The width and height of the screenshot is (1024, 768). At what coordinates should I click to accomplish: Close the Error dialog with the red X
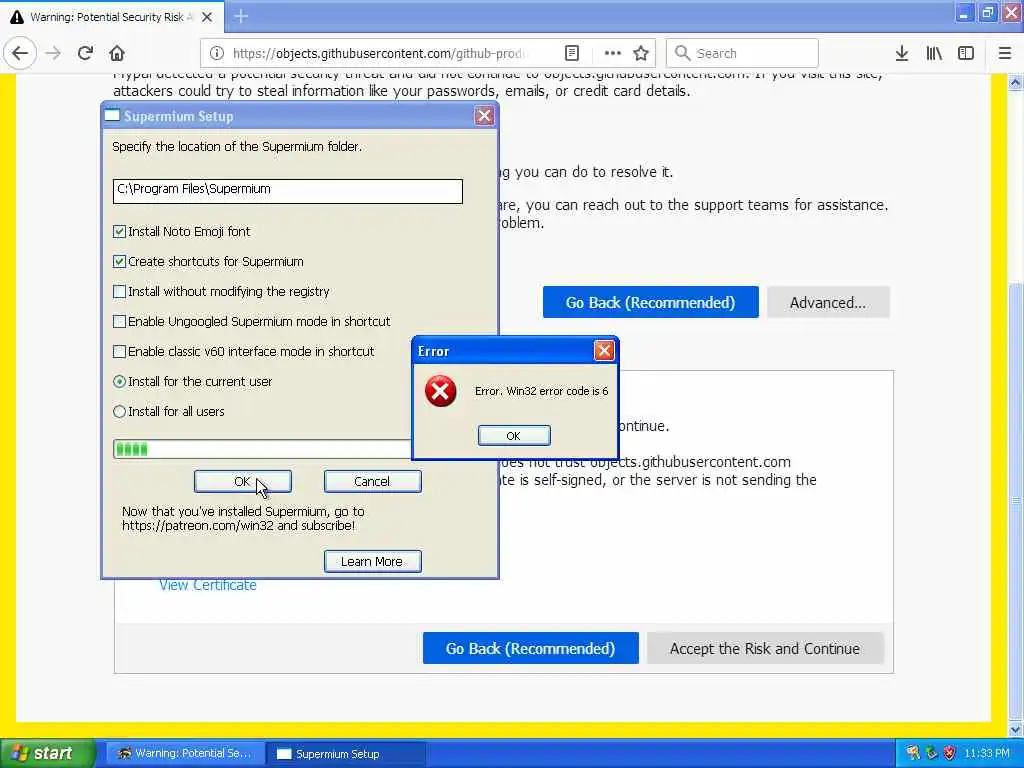[604, 351]
